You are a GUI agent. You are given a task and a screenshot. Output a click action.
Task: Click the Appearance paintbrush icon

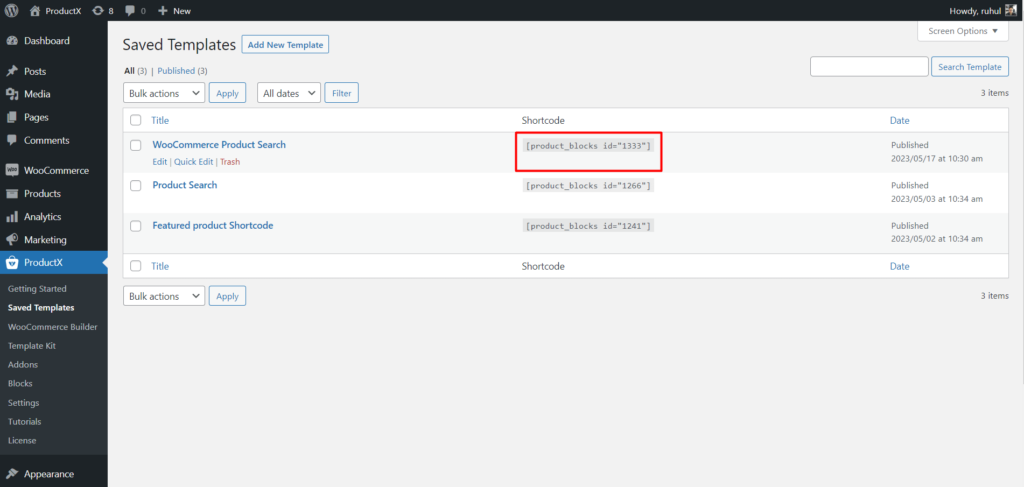[12, 475]
